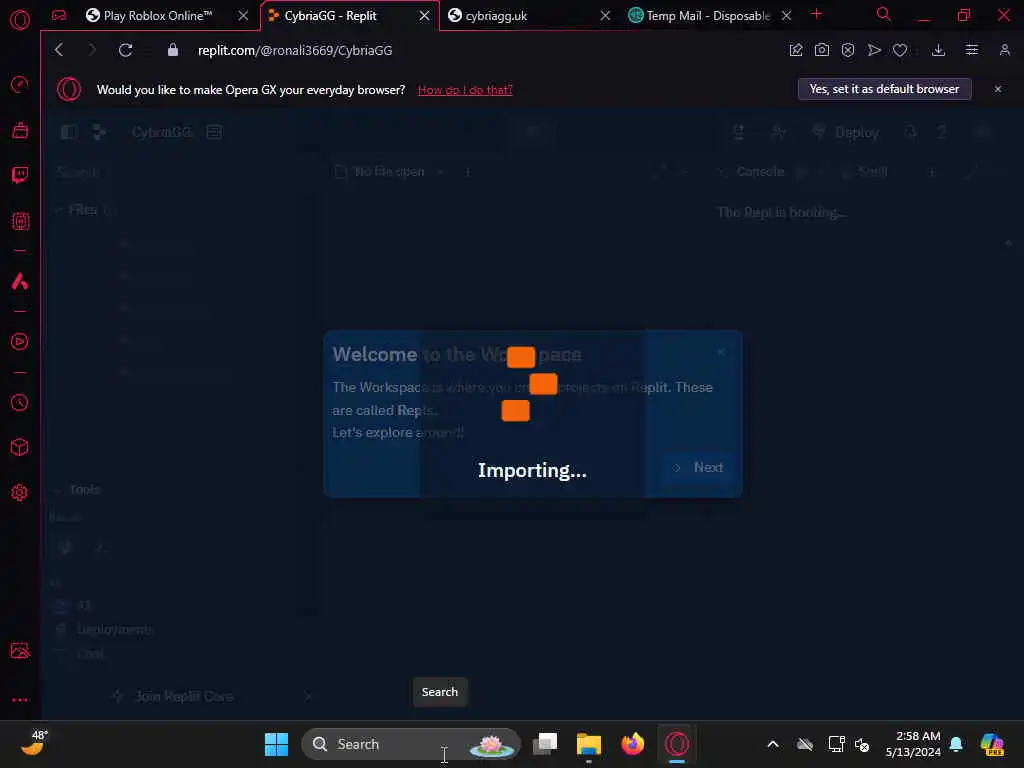Close the Welcome to the Workspace dialog
Viewport: 1024px width, 768px height.
[721, 353]
